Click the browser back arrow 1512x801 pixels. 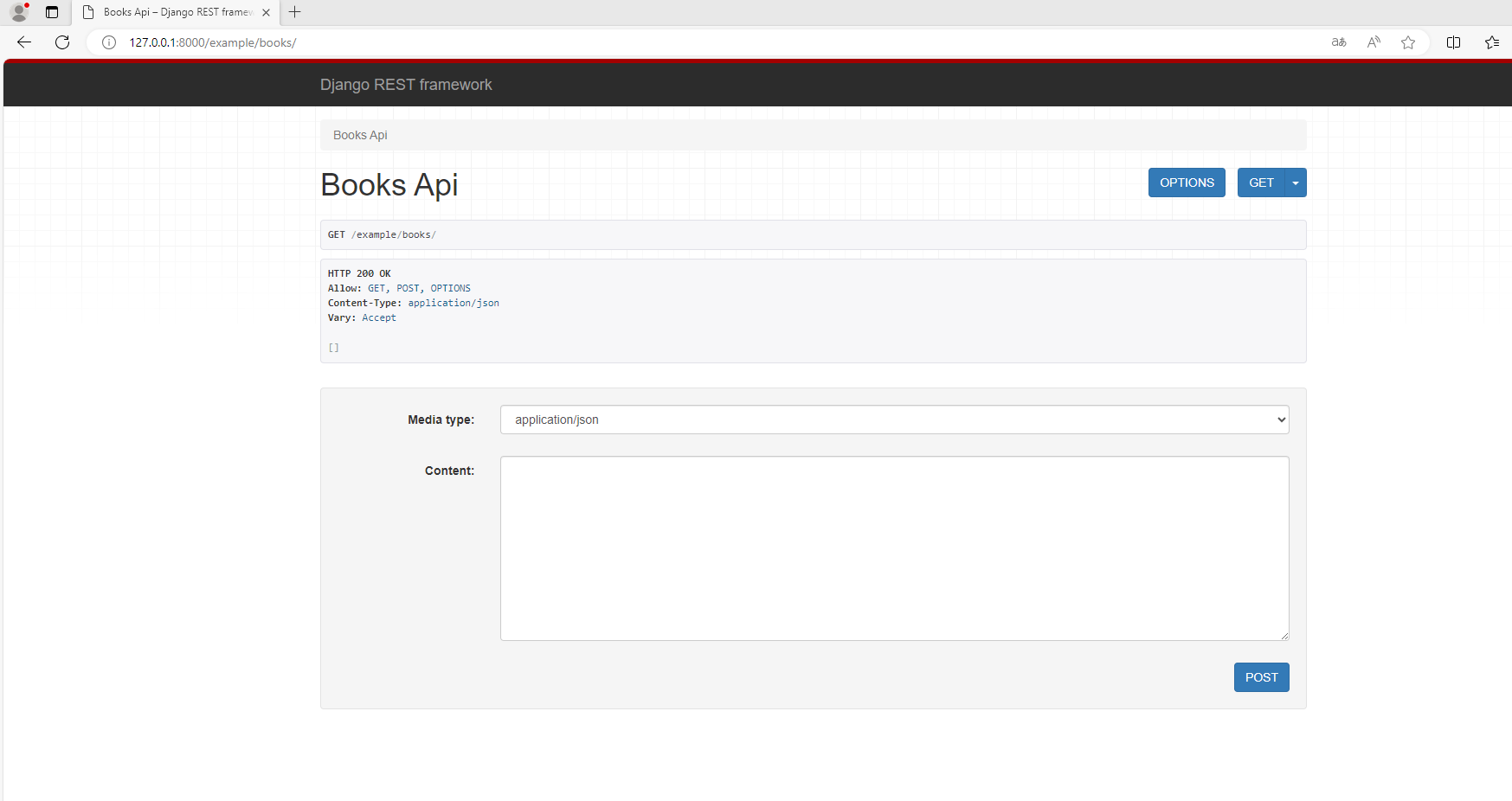pos(24,42)
